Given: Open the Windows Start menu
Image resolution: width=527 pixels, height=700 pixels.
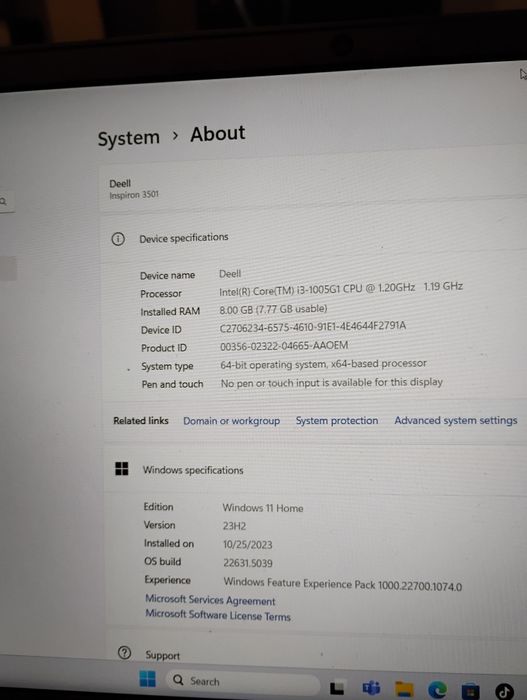Looking at the screenshot, I should pos(147,679).
